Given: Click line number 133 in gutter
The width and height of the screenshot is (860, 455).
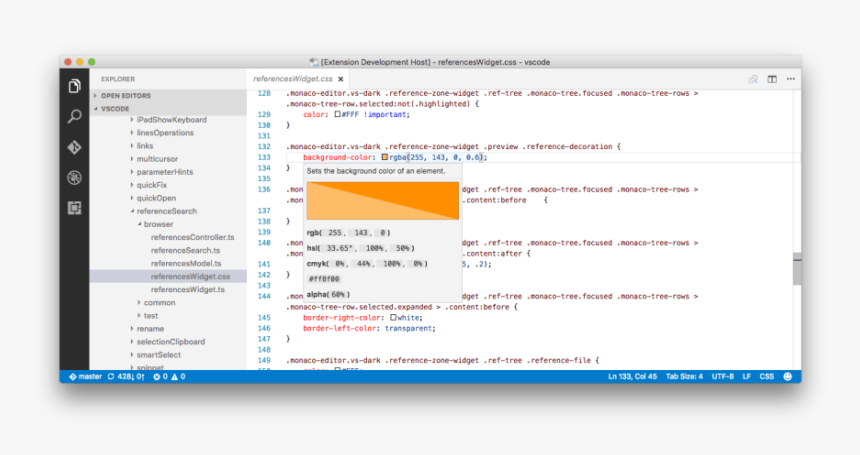Looking at the screenshot, I should click(264, 157).
